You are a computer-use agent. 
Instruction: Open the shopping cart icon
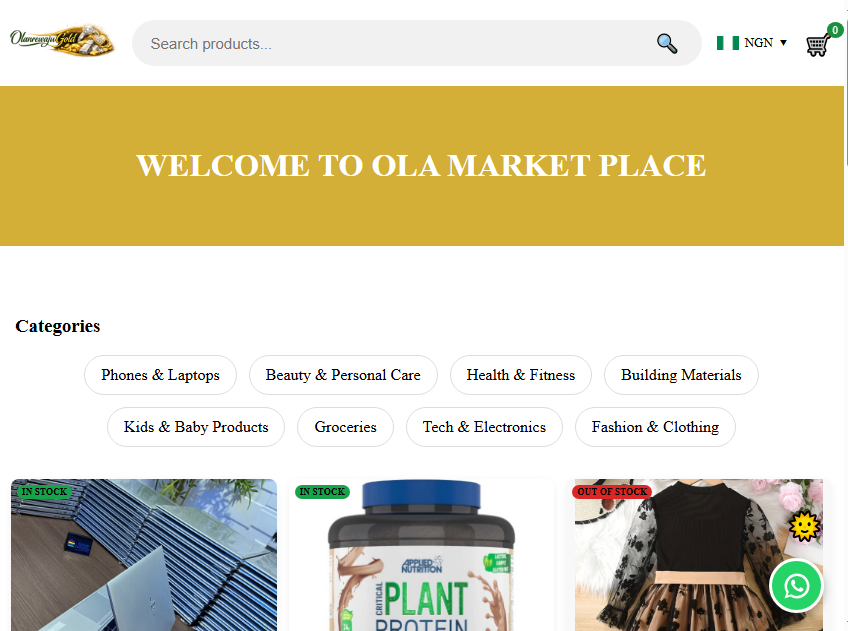817,45
